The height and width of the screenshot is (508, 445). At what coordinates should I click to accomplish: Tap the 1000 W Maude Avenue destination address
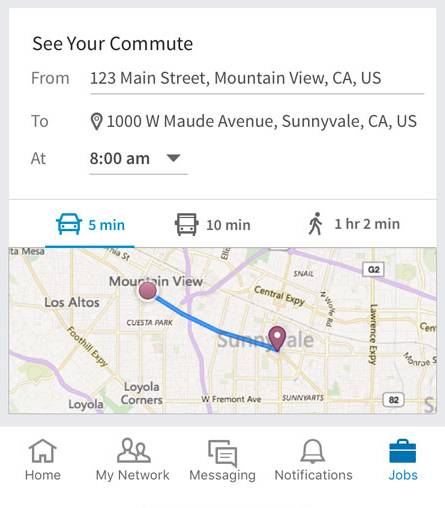262,121
